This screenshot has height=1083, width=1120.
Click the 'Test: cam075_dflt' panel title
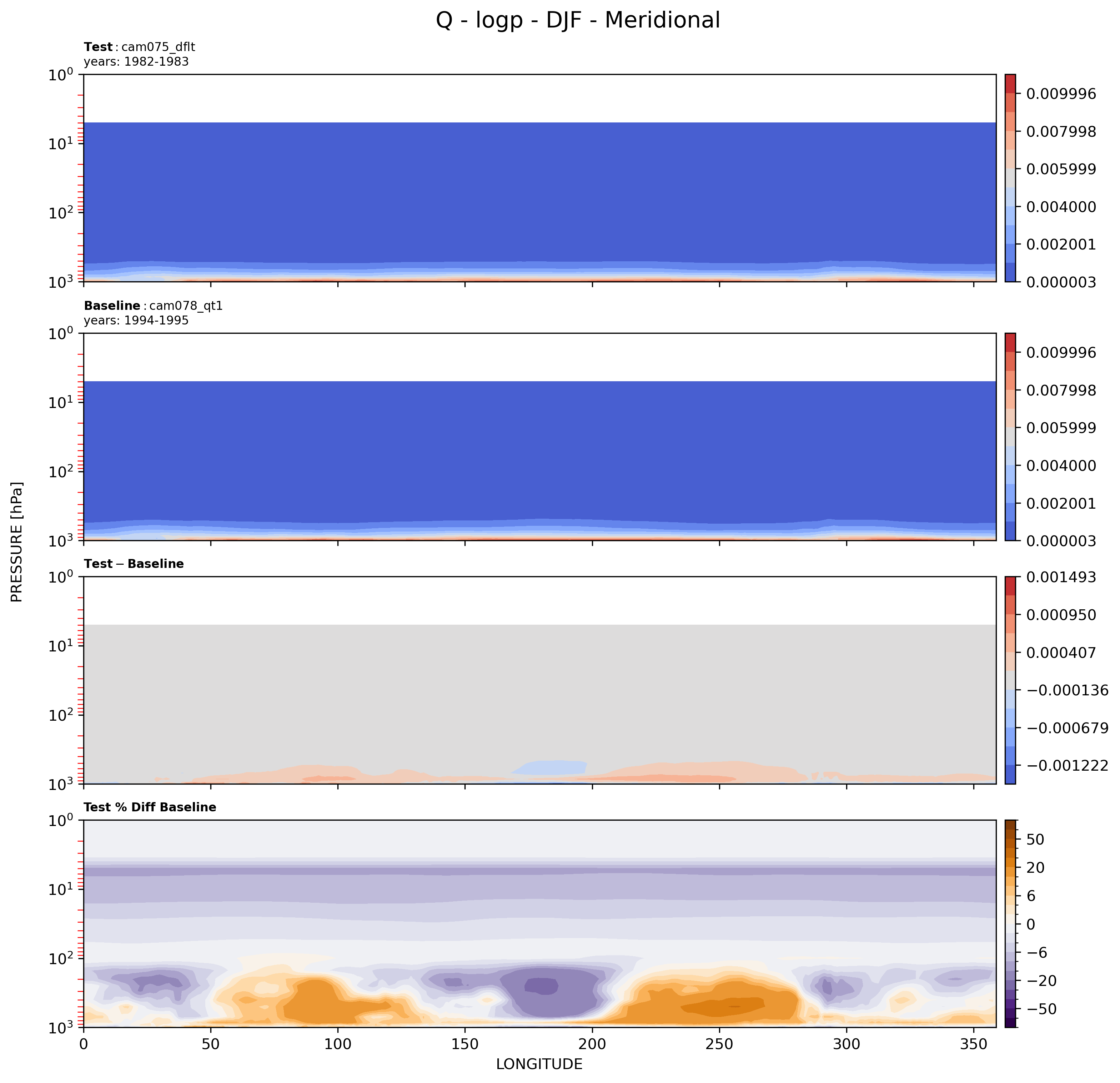pyautogui.click(x=140, y=47)
